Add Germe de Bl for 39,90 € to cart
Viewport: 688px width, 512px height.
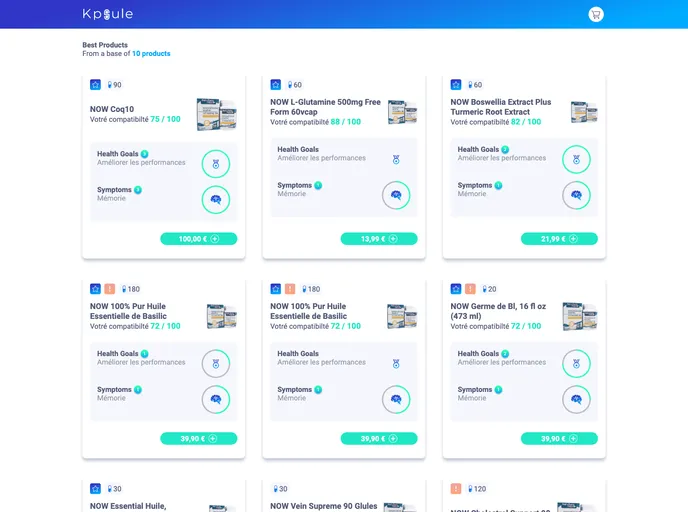[559, 438]
